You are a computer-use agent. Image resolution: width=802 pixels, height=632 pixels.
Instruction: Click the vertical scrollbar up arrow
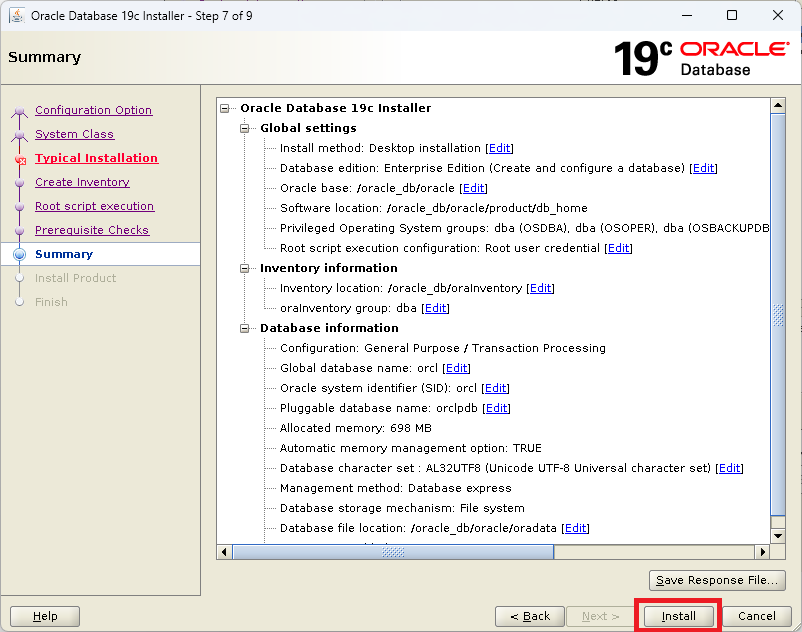click(x=778, y=105)
